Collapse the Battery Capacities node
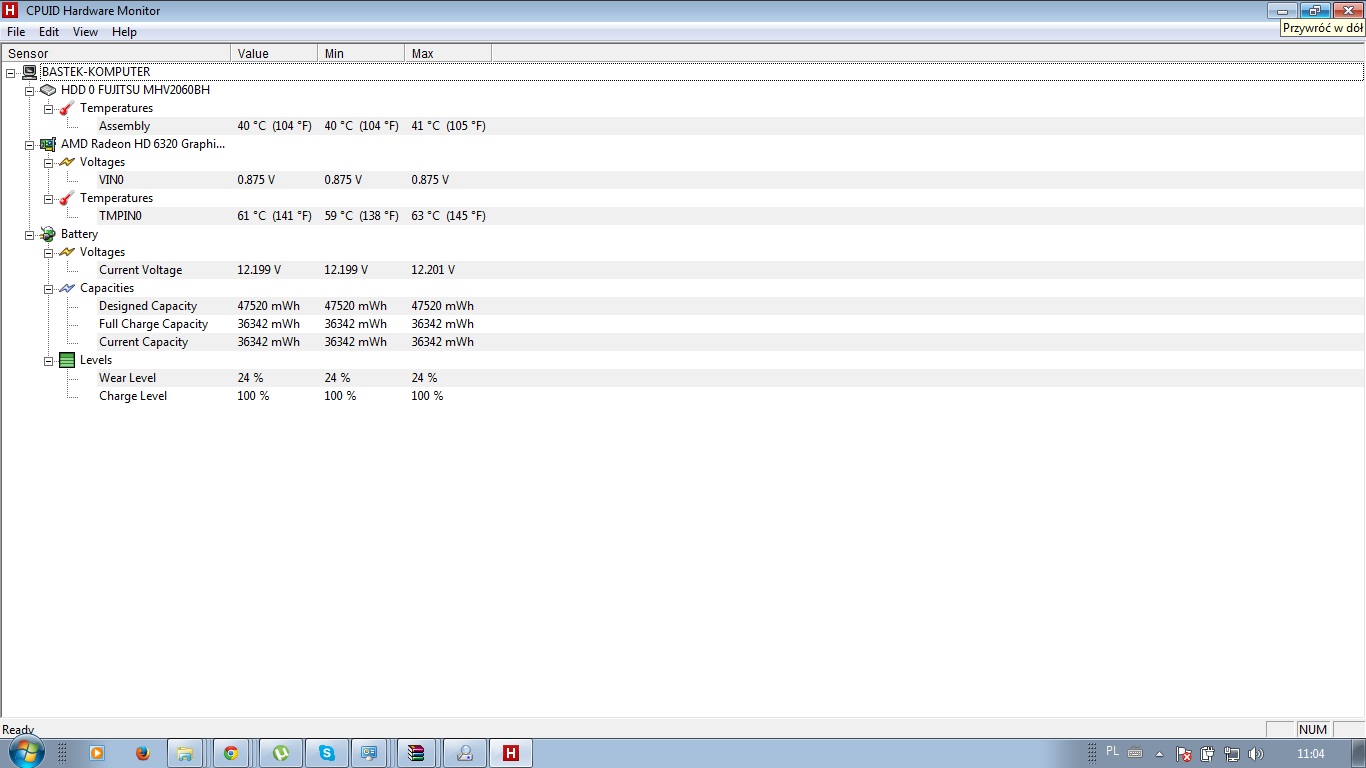Viewport: 1366px width, 768px height. pyautogui.click(x=49, y=288)
